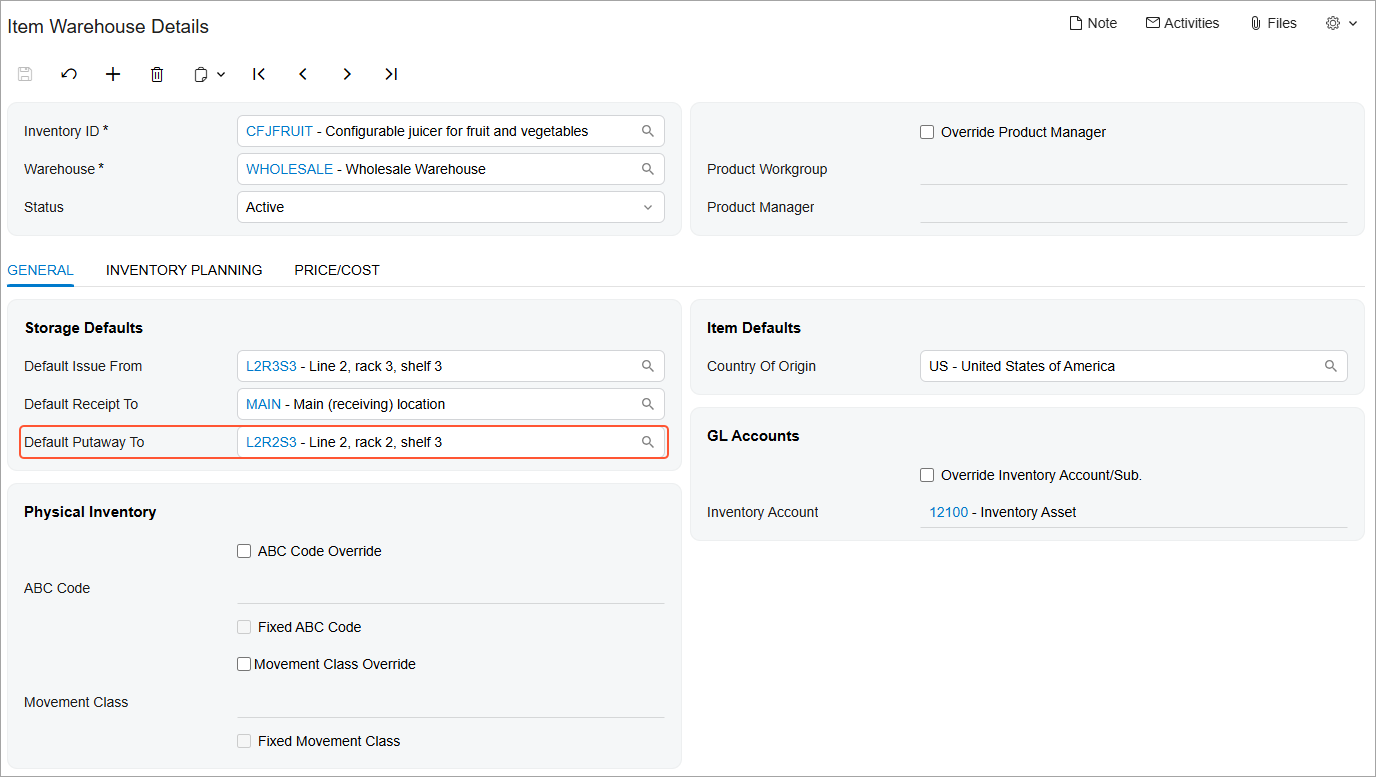Go to next record arrow

[x=347, y=74]
